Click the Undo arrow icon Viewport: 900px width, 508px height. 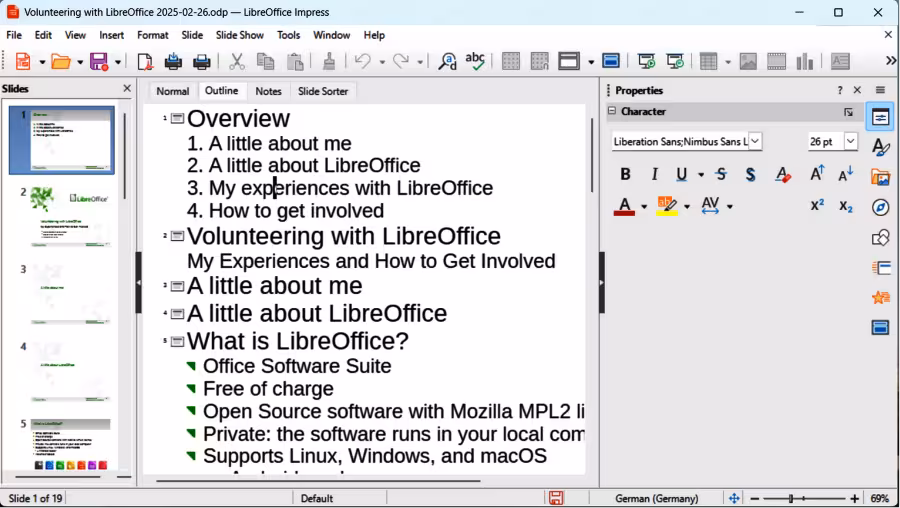click(363, 61)
